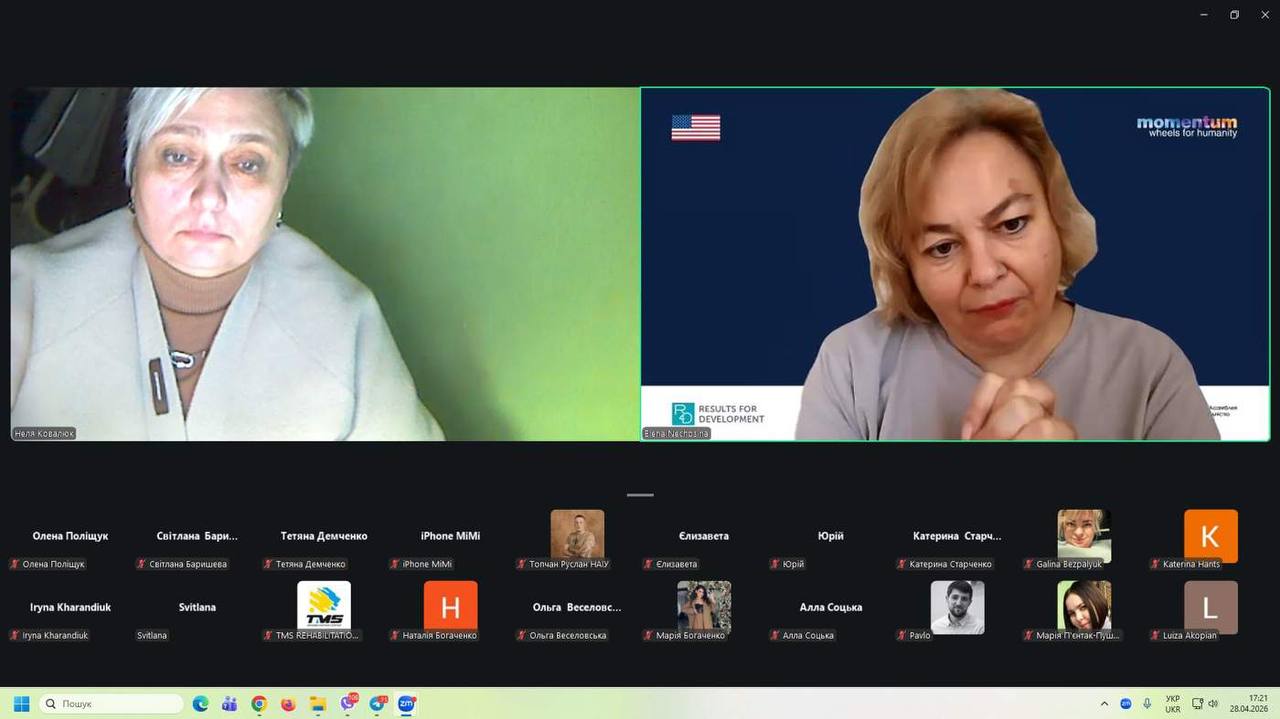Launch Google Chrome from the taskbar
The width and height of the screenshot is (1280, 719).
[259, 704]
